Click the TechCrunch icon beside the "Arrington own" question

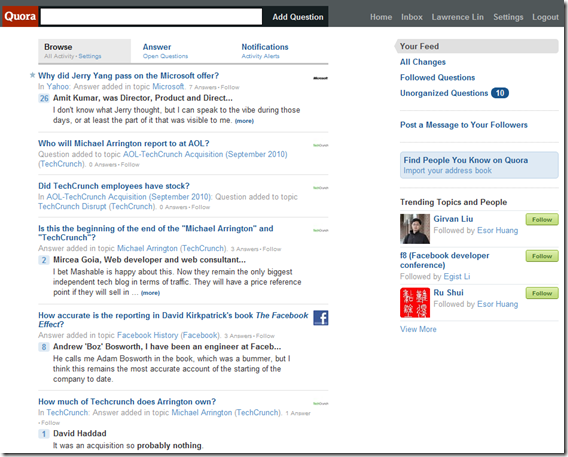click(321, 403)
